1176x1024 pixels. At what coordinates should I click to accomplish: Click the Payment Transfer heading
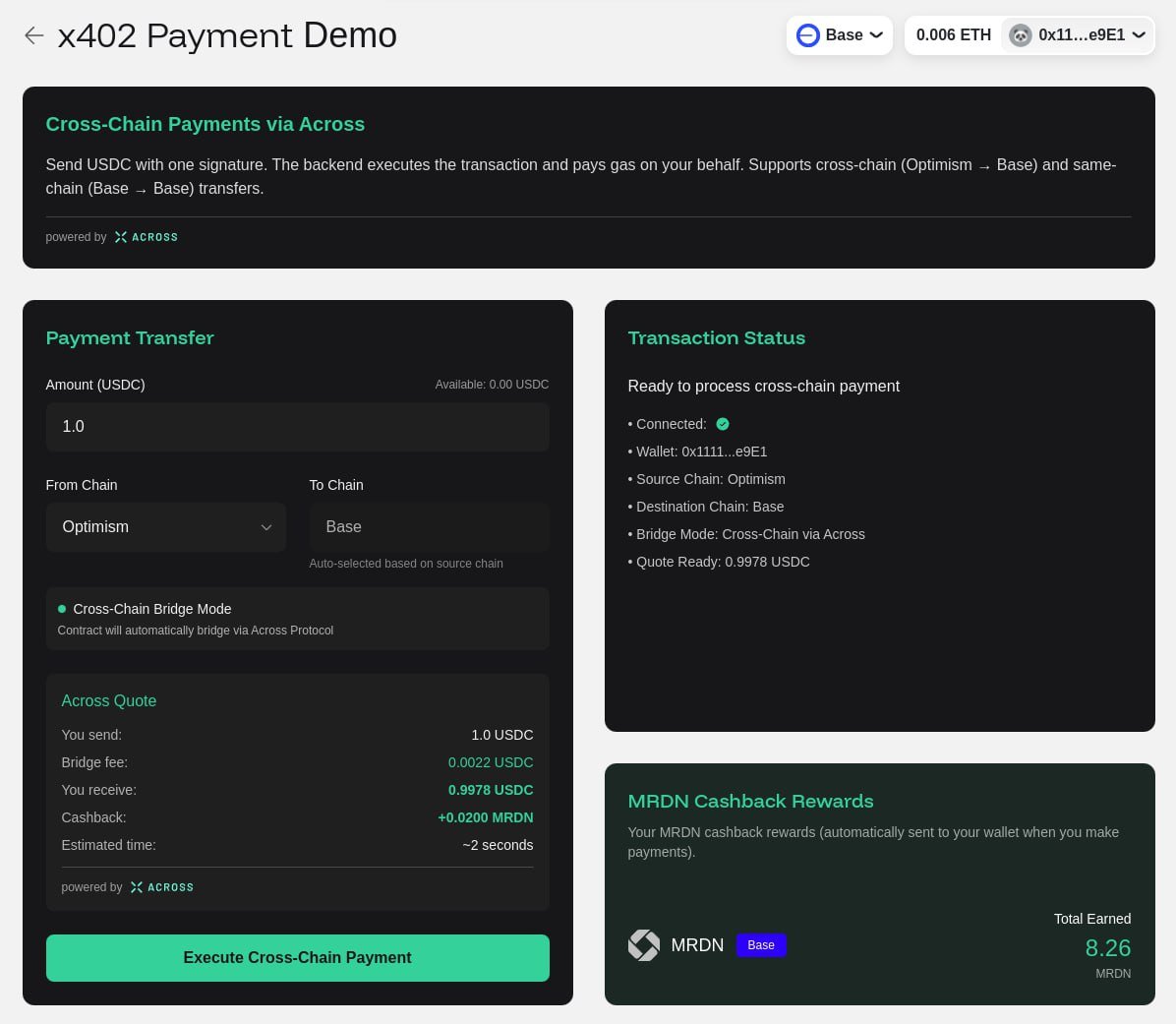(130, 338)
